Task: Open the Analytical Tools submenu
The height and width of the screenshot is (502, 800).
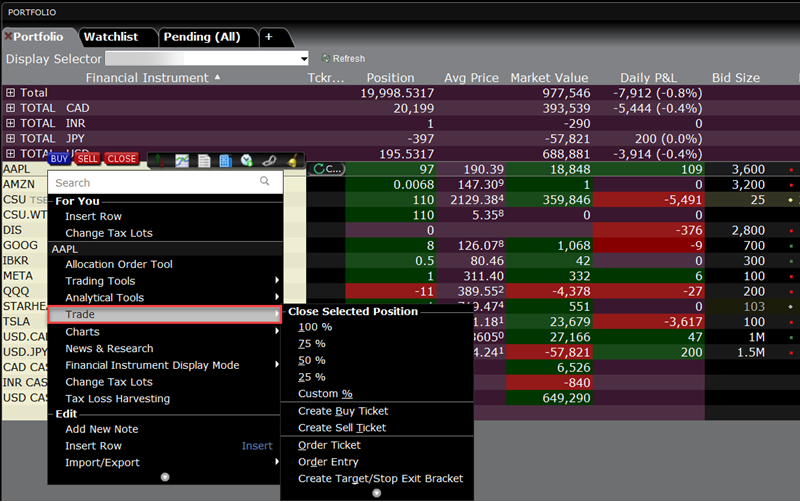Action: click(165, 298)
